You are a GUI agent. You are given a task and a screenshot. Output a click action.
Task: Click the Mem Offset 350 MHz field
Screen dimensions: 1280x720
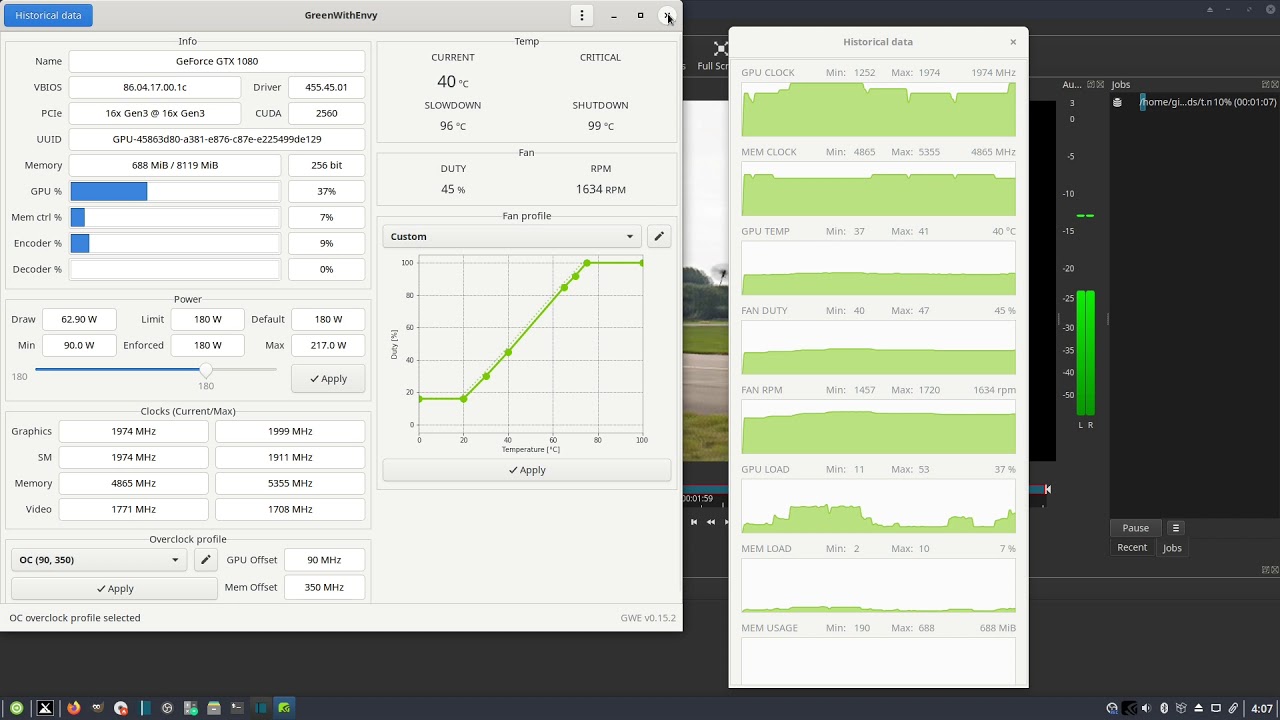click(324, 587)
